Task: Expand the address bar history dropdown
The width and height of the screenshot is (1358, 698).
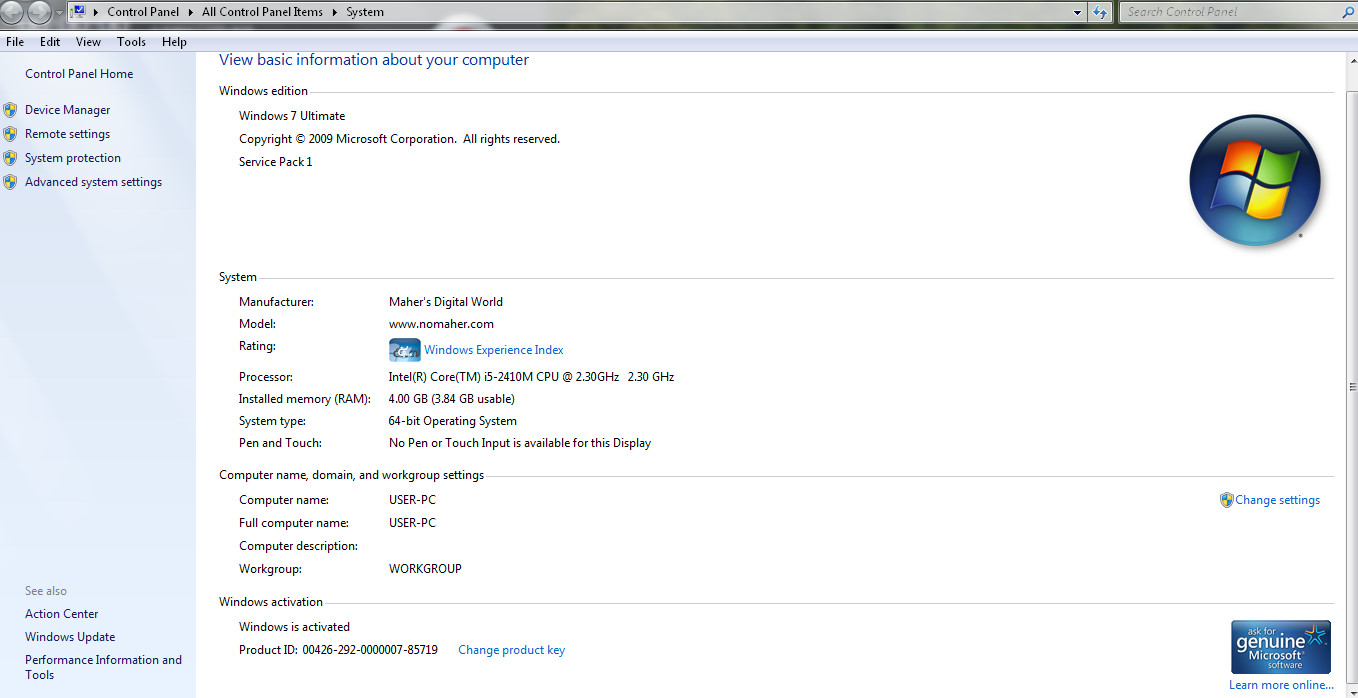Action: pos(1077,12)
